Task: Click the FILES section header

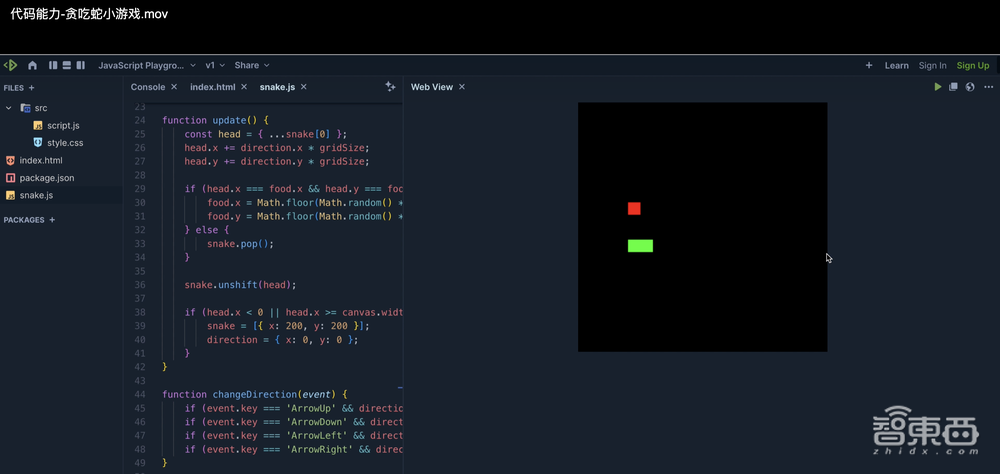Action: point(13,88)
